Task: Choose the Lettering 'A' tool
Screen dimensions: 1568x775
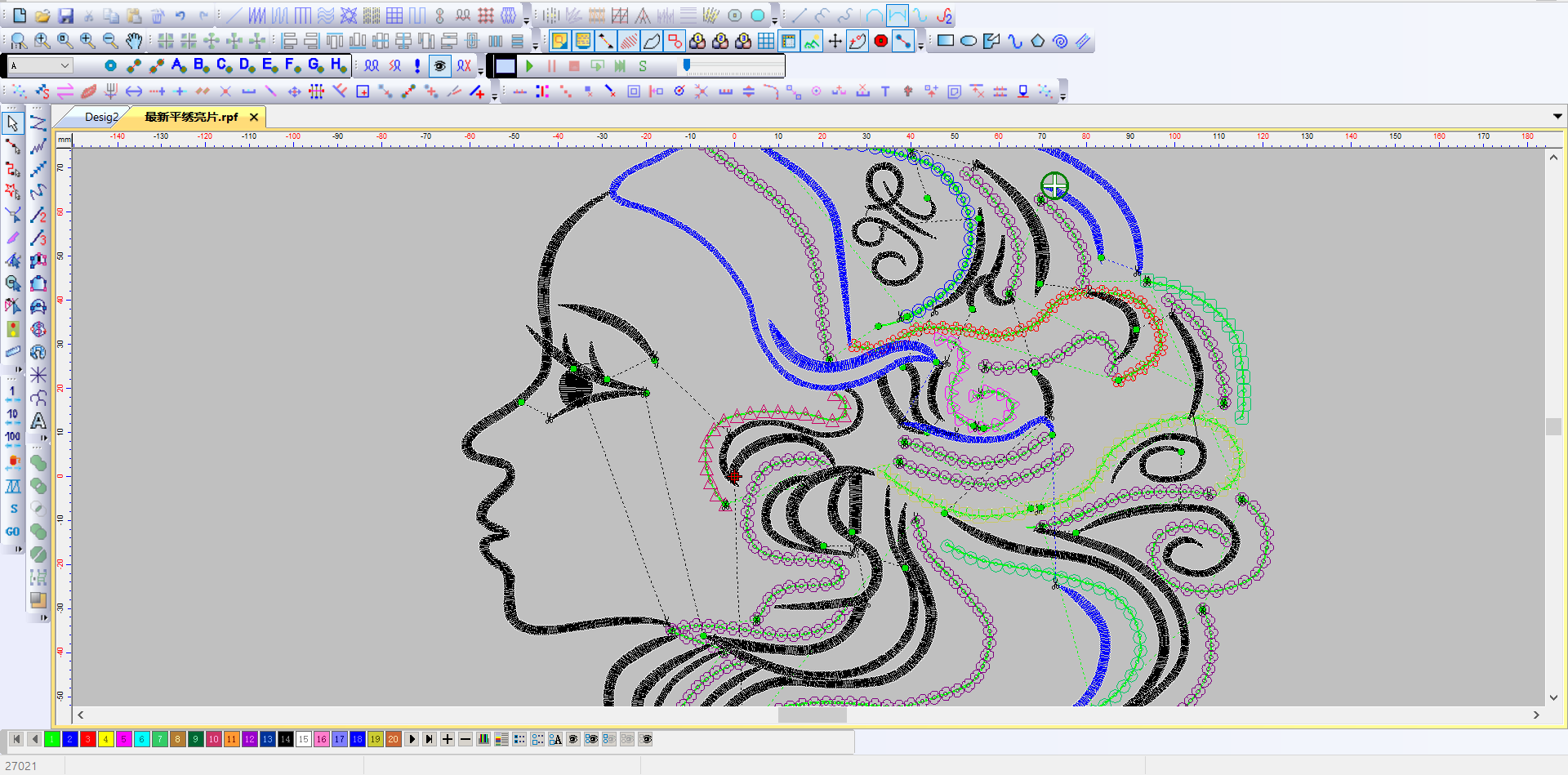Action: click(x=38, y=421)
